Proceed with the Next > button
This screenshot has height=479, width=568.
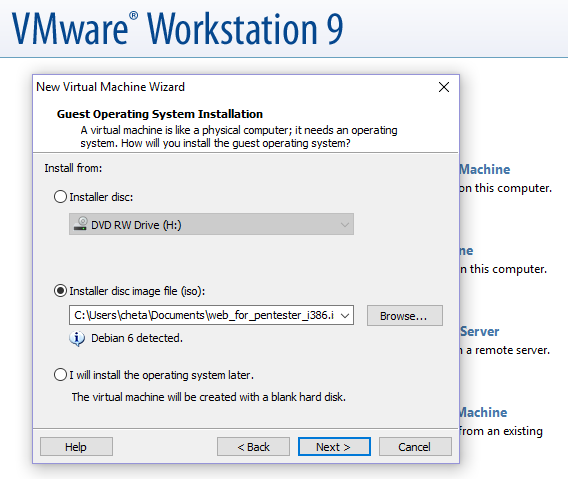click(334, 446)
